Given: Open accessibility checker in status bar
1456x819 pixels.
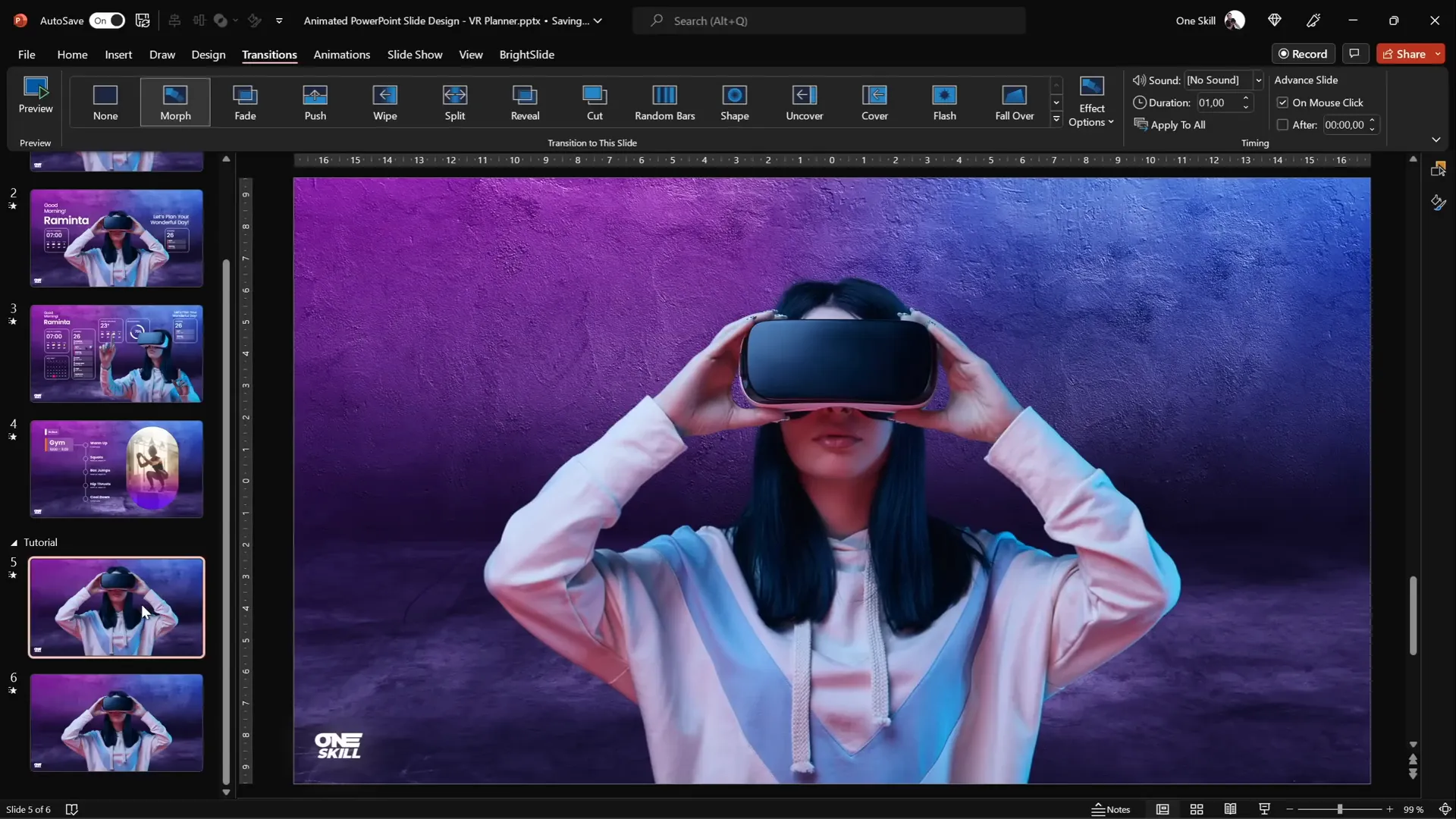Looking at the screenshot, I should (x=72, y=809).
